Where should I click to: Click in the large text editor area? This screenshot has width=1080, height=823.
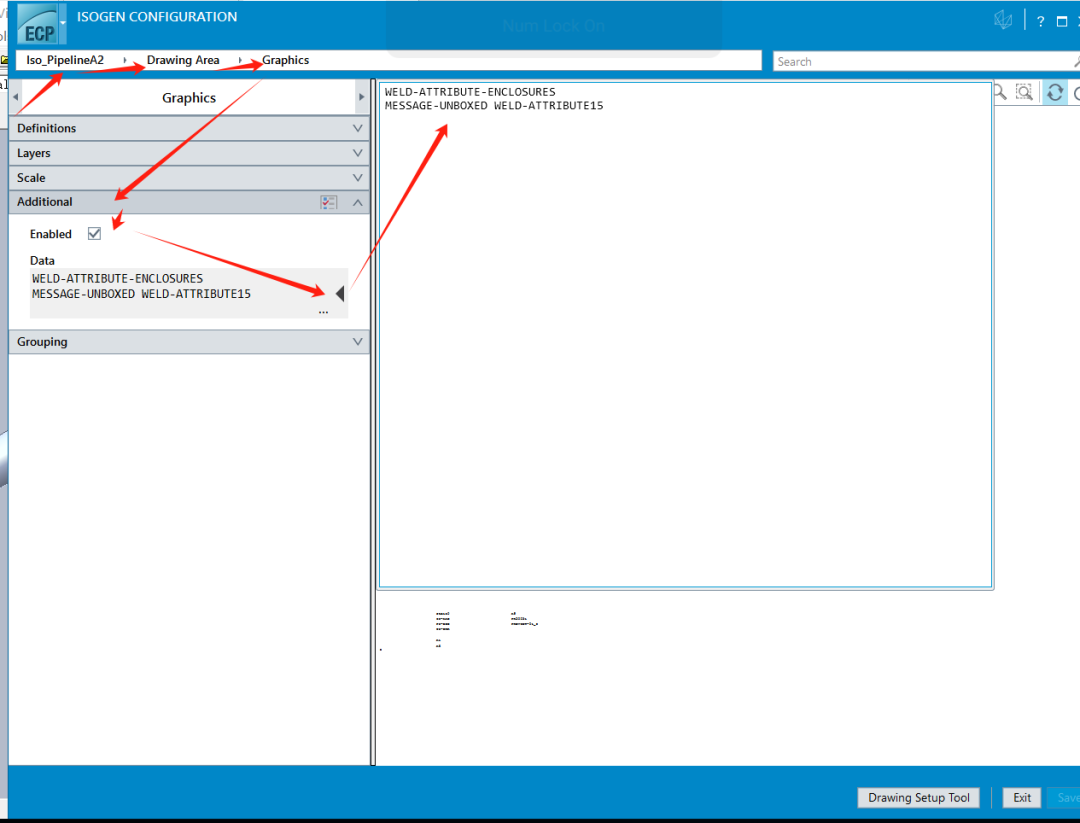(685, 335)
